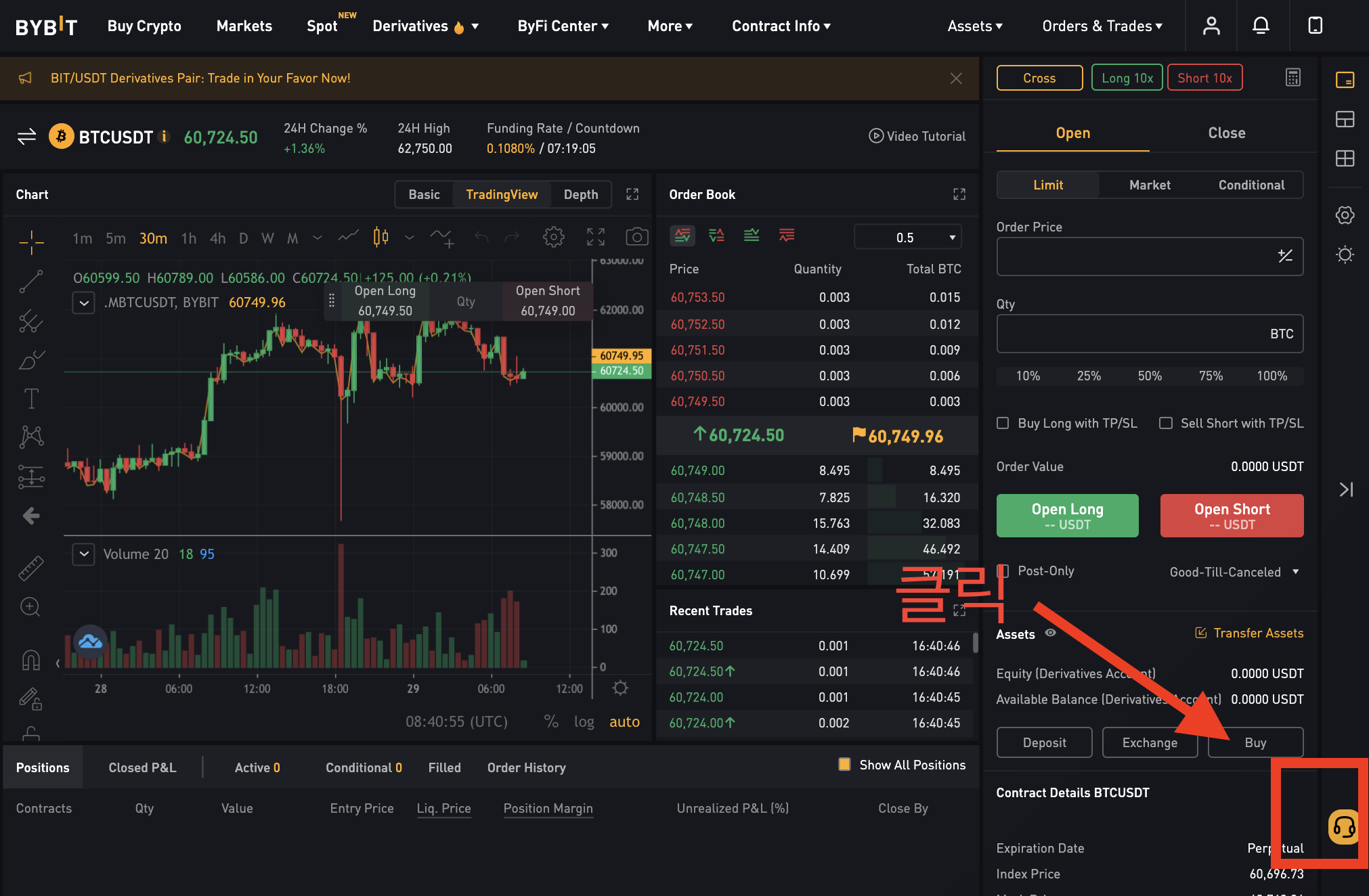The height and width of the screenshot is (896, 1369).
Task: Open the order book 0.5 grouping dropdown
Action: (x=908, y=238)
